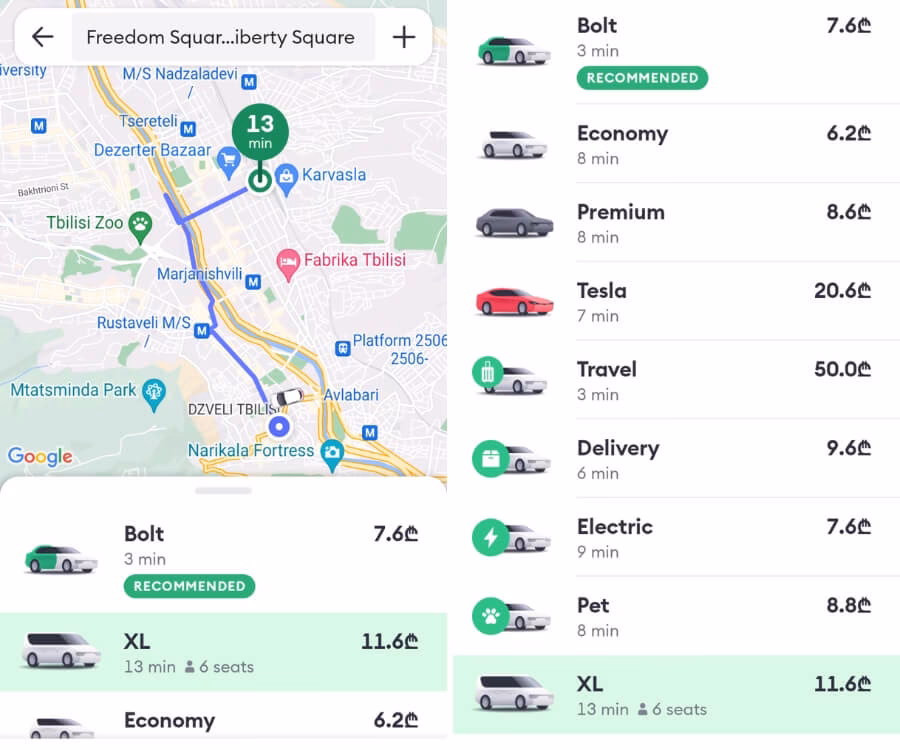This screenshot has height=750, width=900.
Task: Tap the Narikala Fortress camera marker
Action: tap(331, 452)
